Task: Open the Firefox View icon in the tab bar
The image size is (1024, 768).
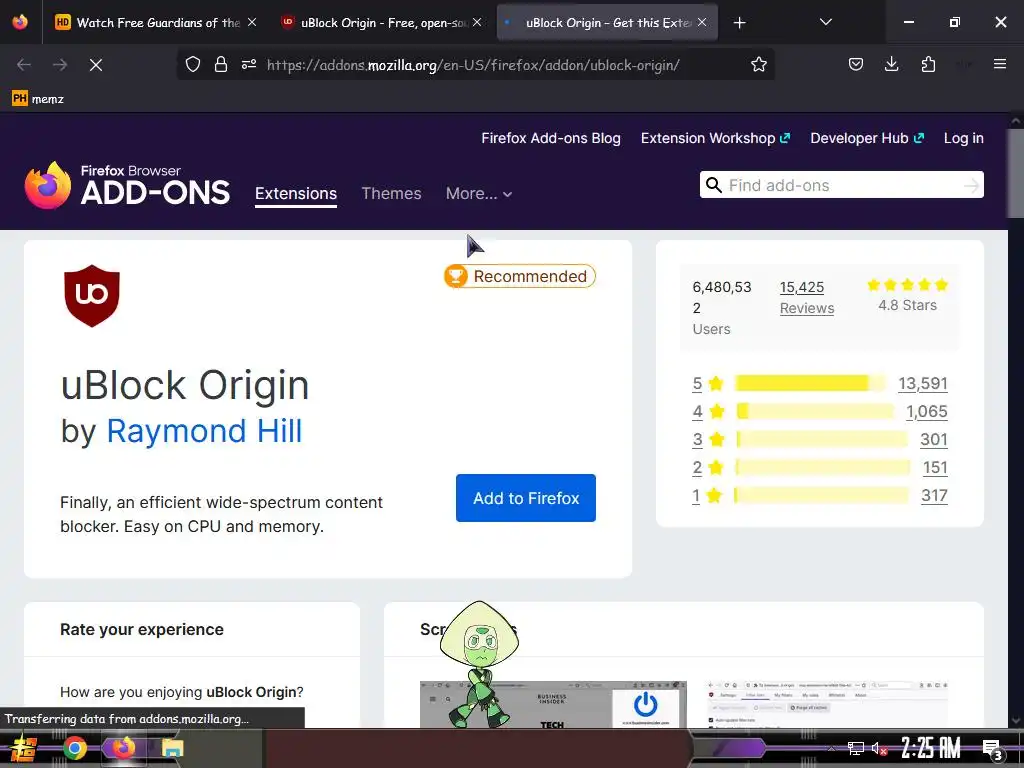Action: [x=20, y=22]
